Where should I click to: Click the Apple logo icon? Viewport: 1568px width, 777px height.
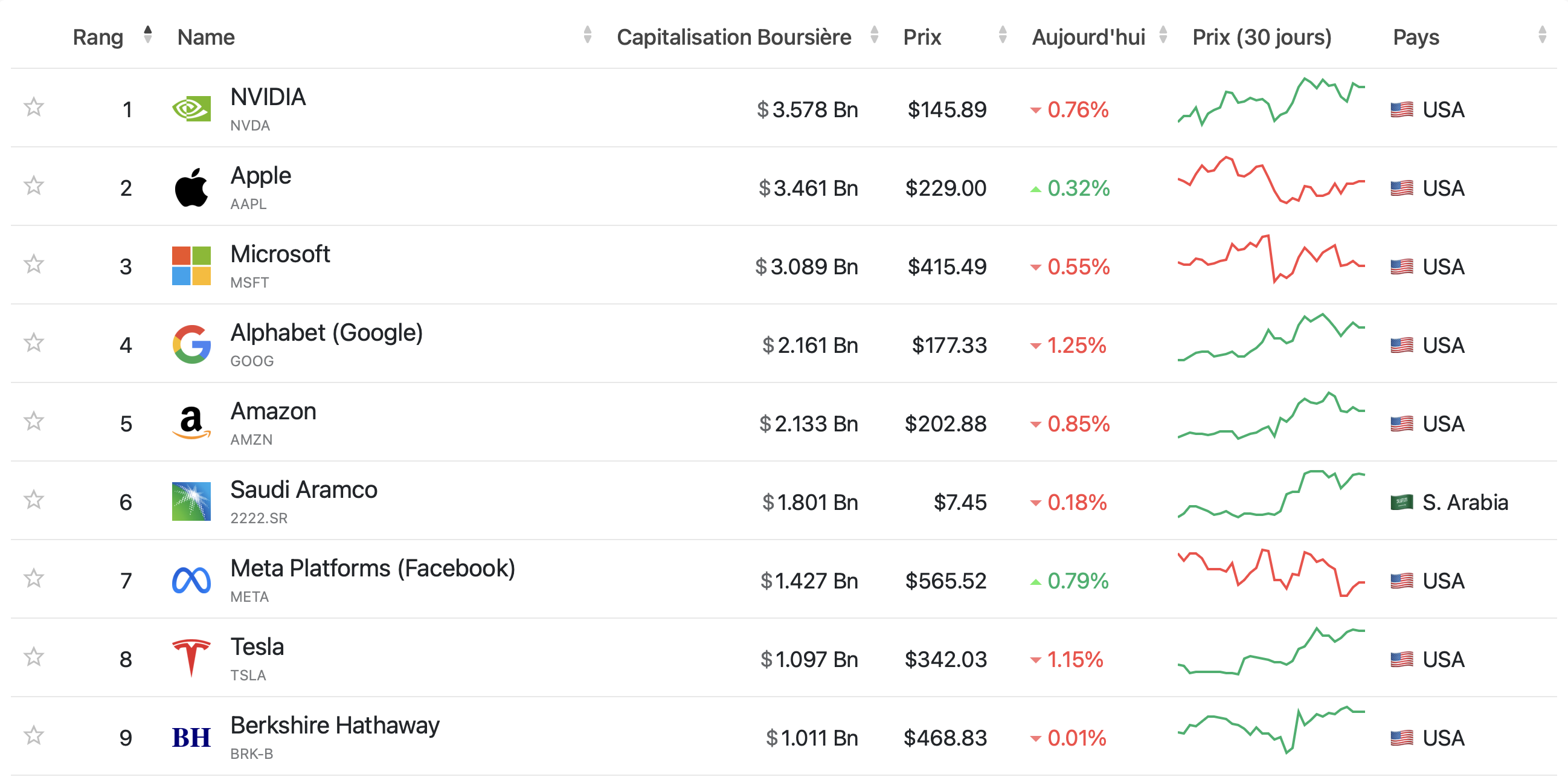coord(191,187)
